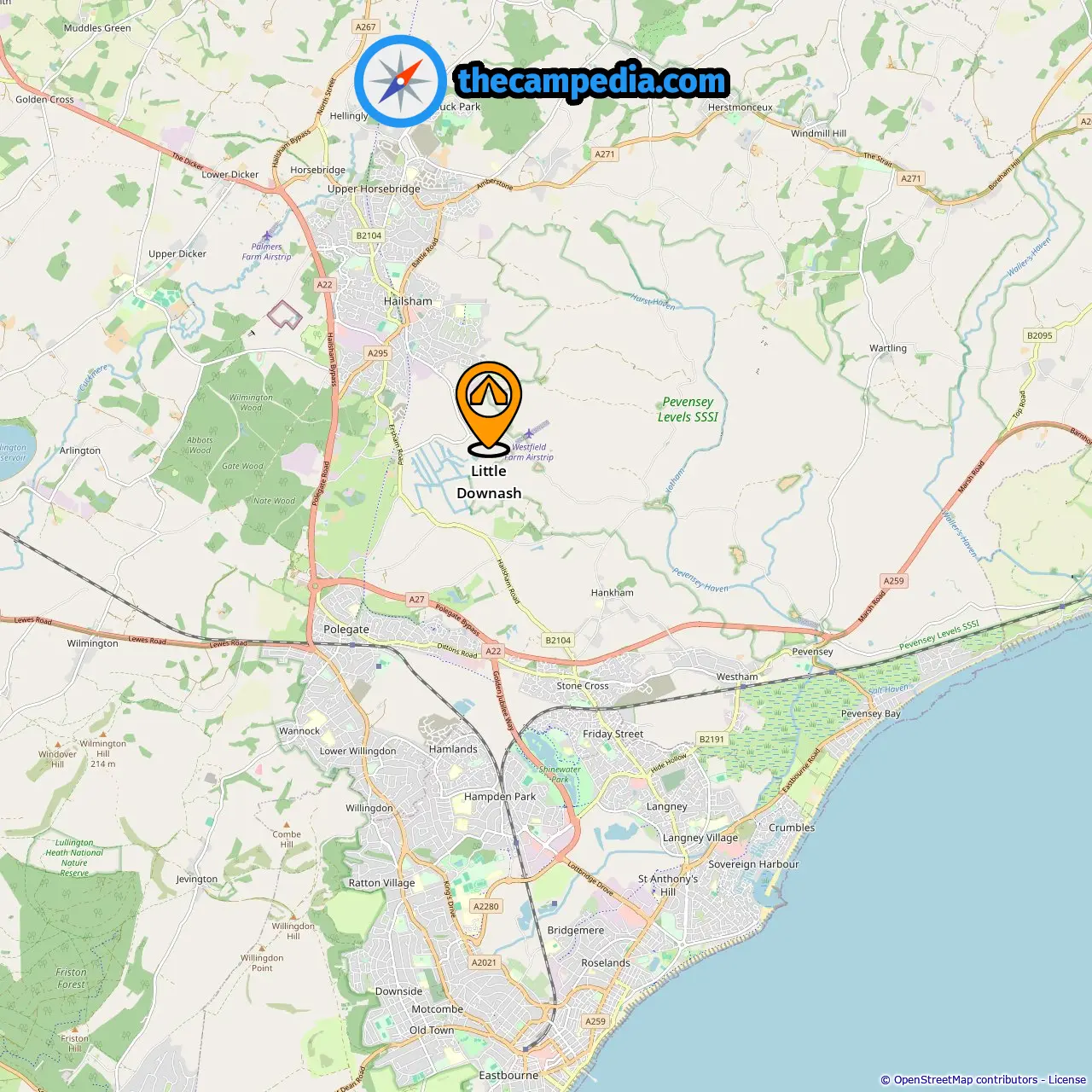The width and height of the screenshot is (1092, 1092).
Task: Select the A27 road shield near Polegate
Action: coord(416,600)
